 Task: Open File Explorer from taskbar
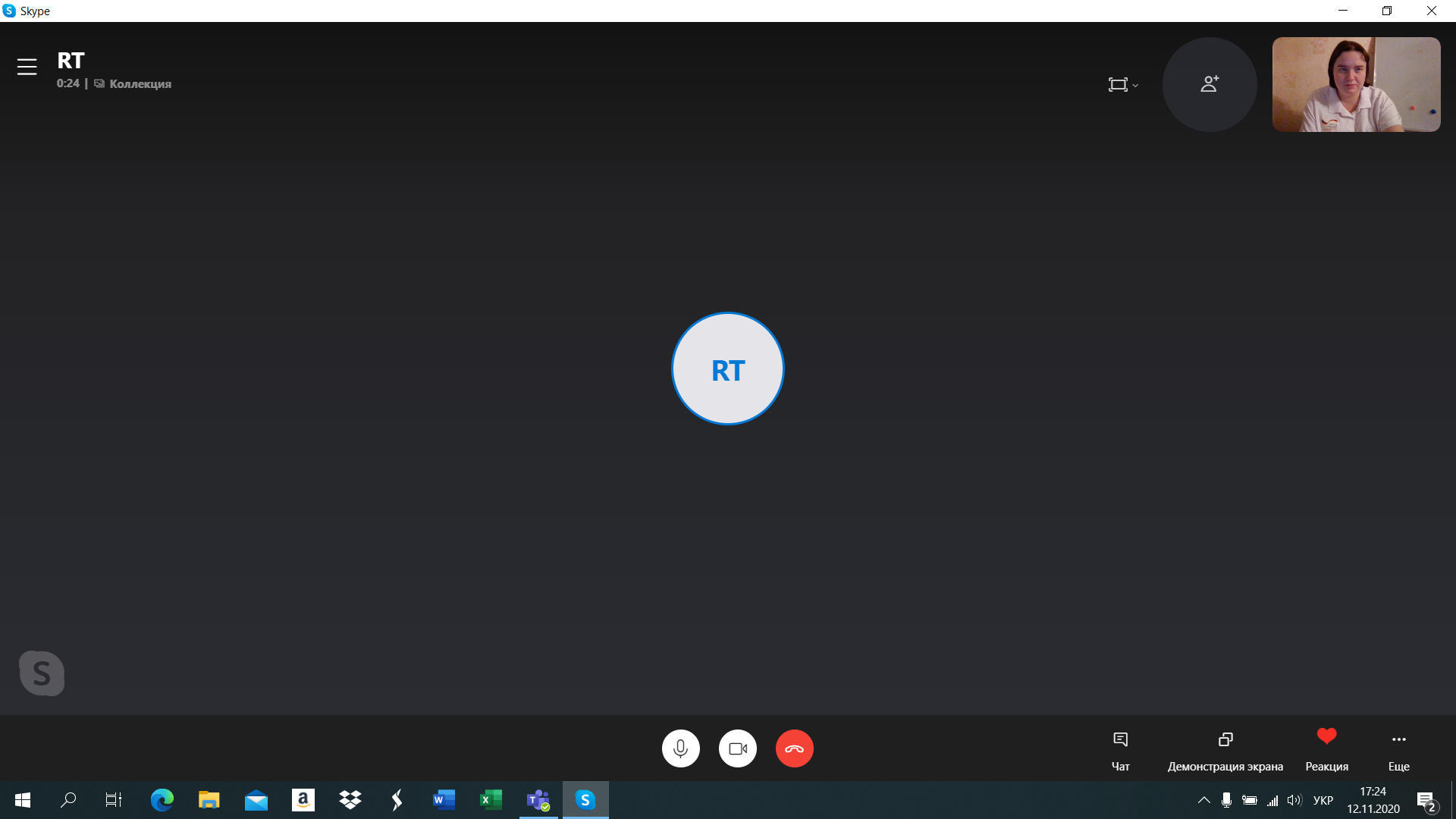click(209, 800)
